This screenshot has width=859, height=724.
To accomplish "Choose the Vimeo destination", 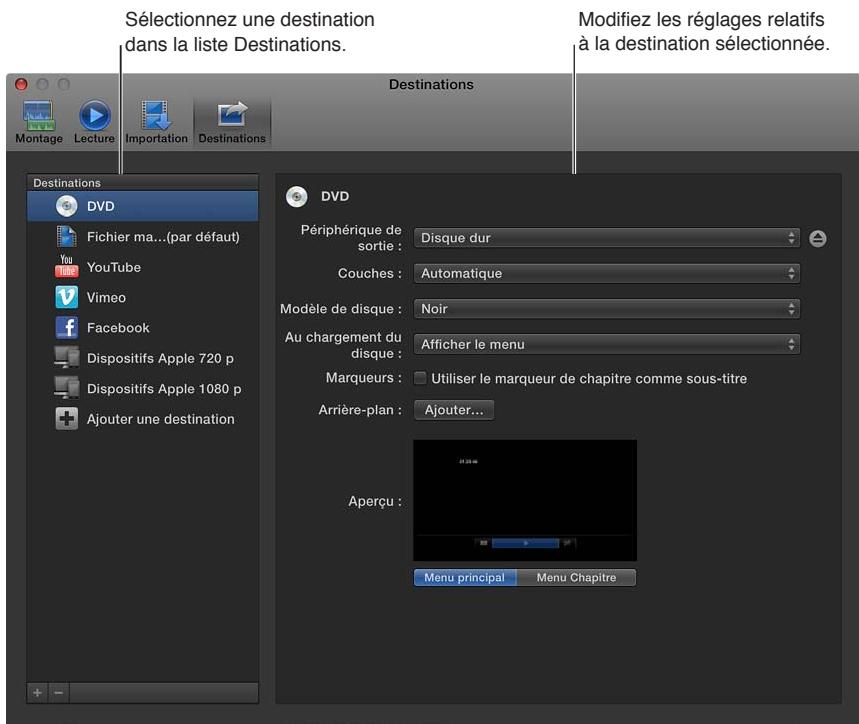I will [142, 297].
